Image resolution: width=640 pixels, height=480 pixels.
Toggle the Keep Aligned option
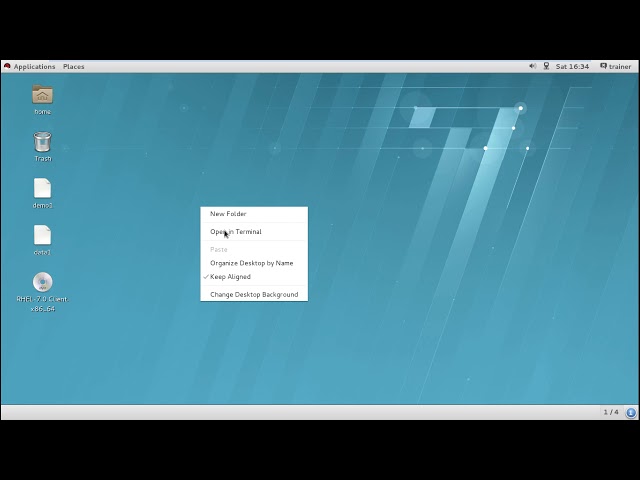(230, 277)
